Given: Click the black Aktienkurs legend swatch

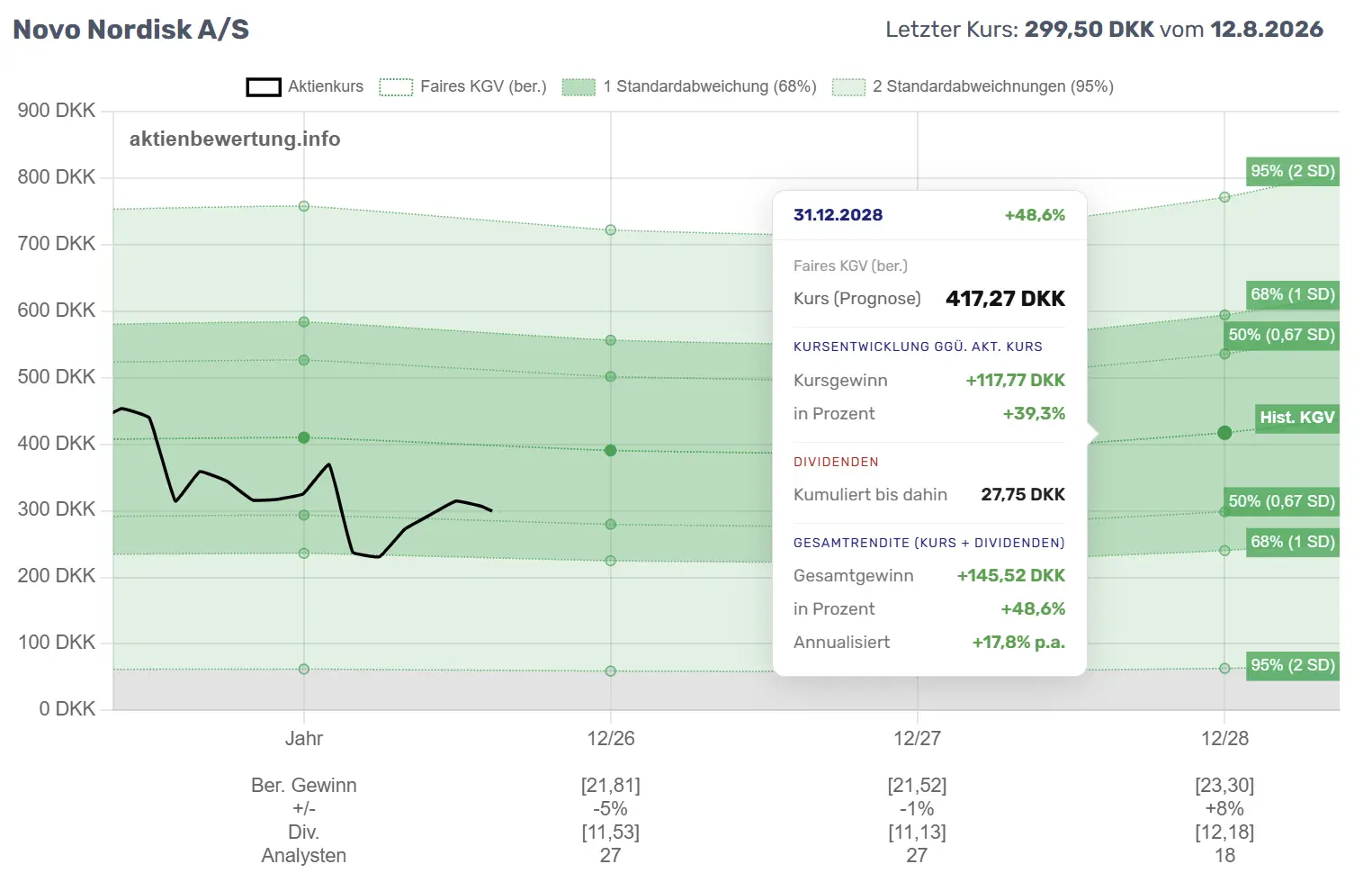Looking at the screenshot, I should click(x=264, y=87).
